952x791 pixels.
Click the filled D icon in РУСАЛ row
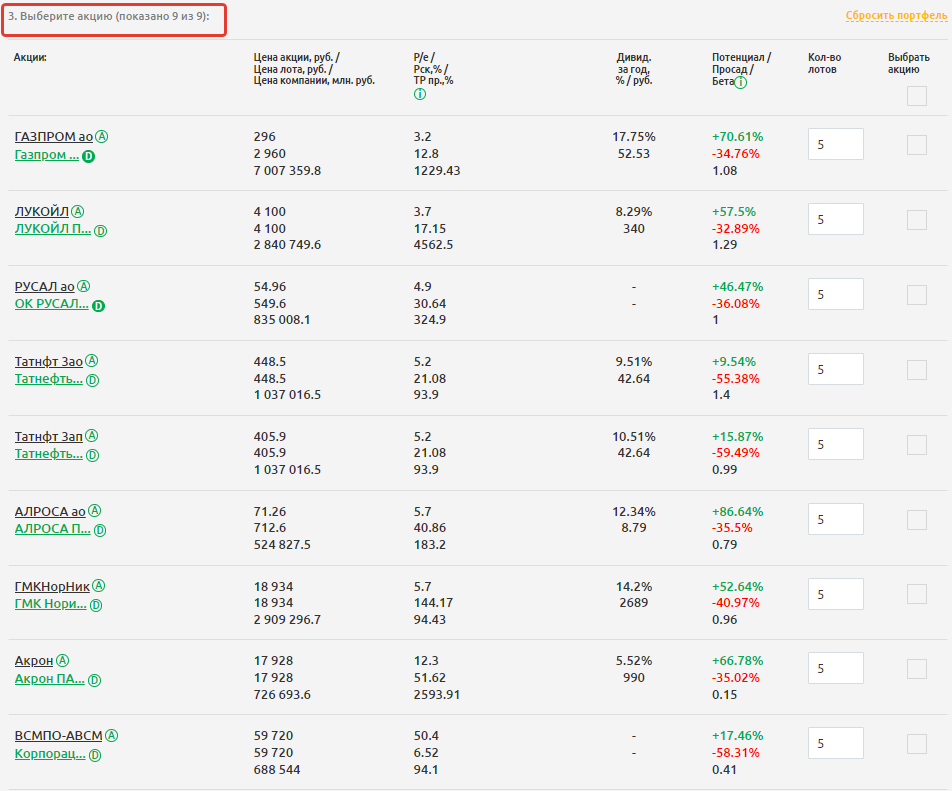[x=98, y=306]
